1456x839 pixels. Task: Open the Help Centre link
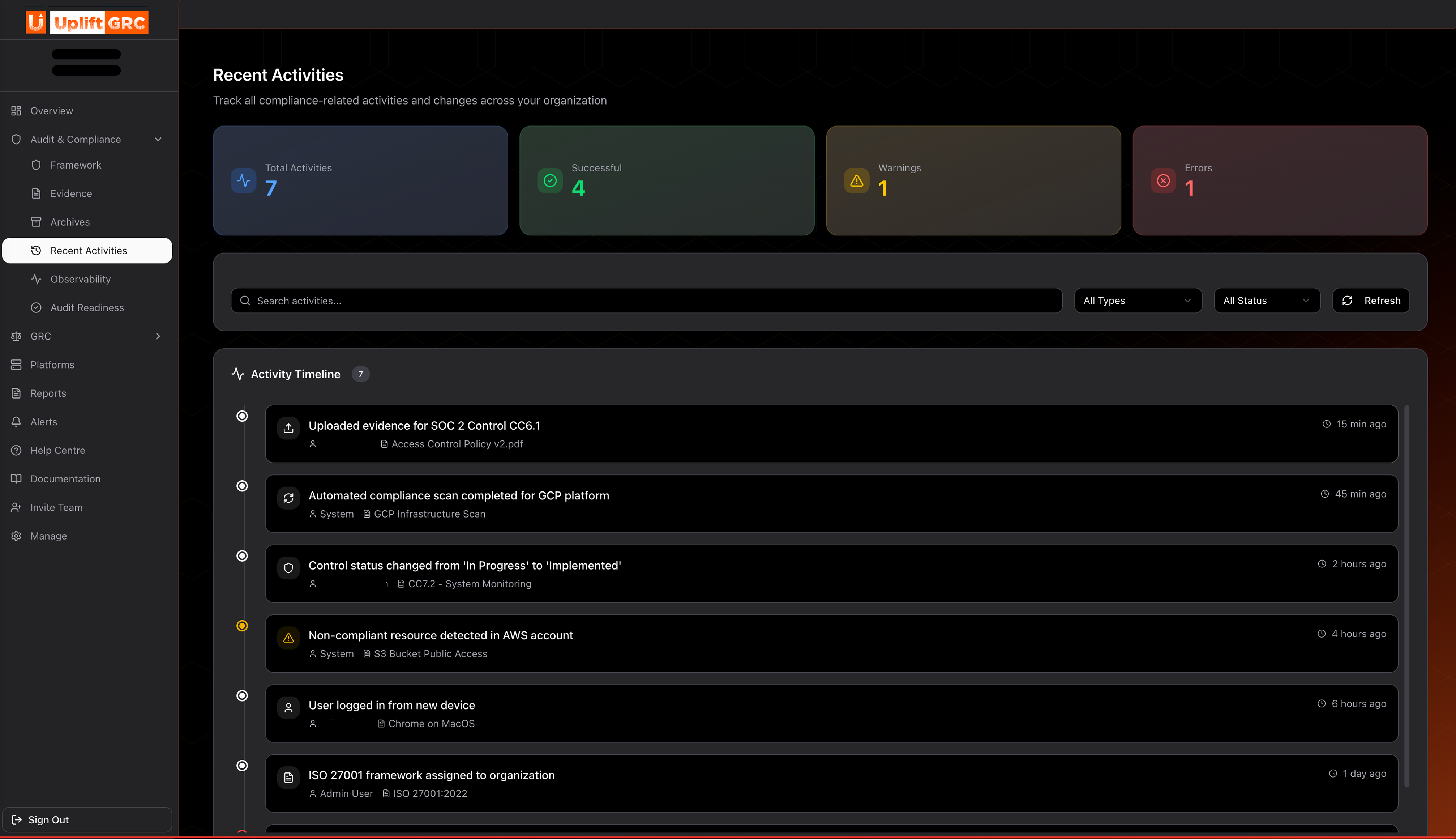pos(87,450)
